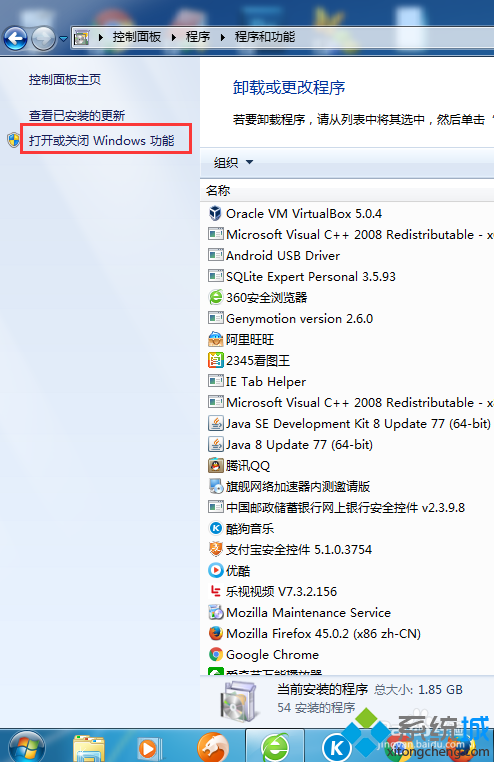Click the Android USB Driver icon
494x762 pixels.
click(215, 255)
